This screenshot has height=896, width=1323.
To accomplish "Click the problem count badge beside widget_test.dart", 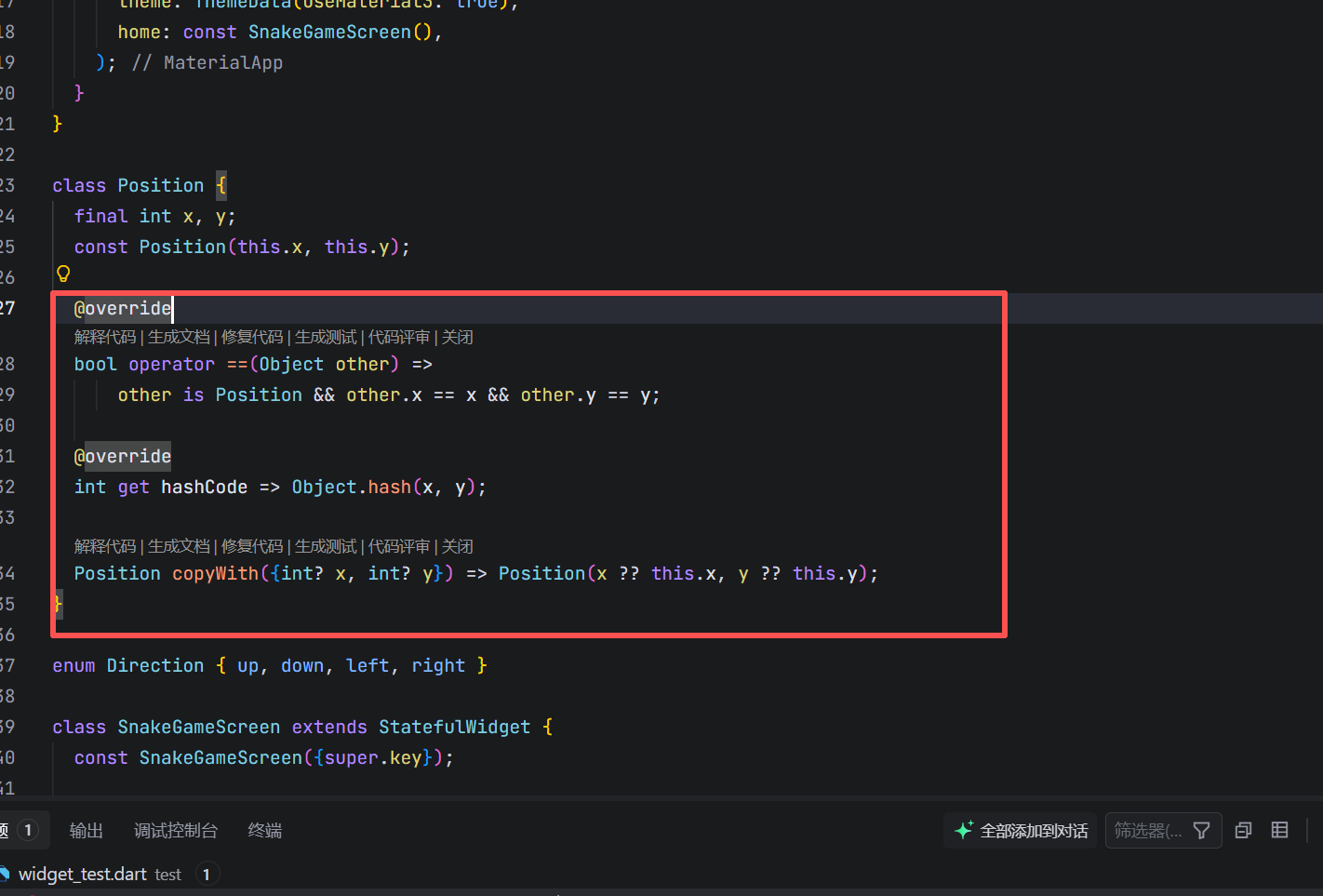I will tap(206, 875).
